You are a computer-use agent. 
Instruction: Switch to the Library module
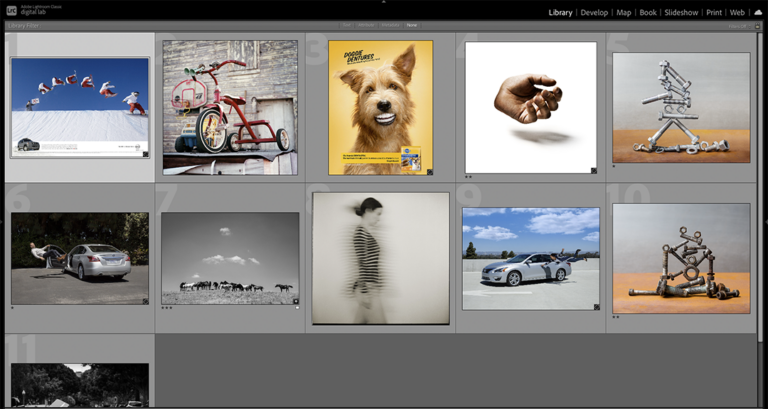[560, 13]
